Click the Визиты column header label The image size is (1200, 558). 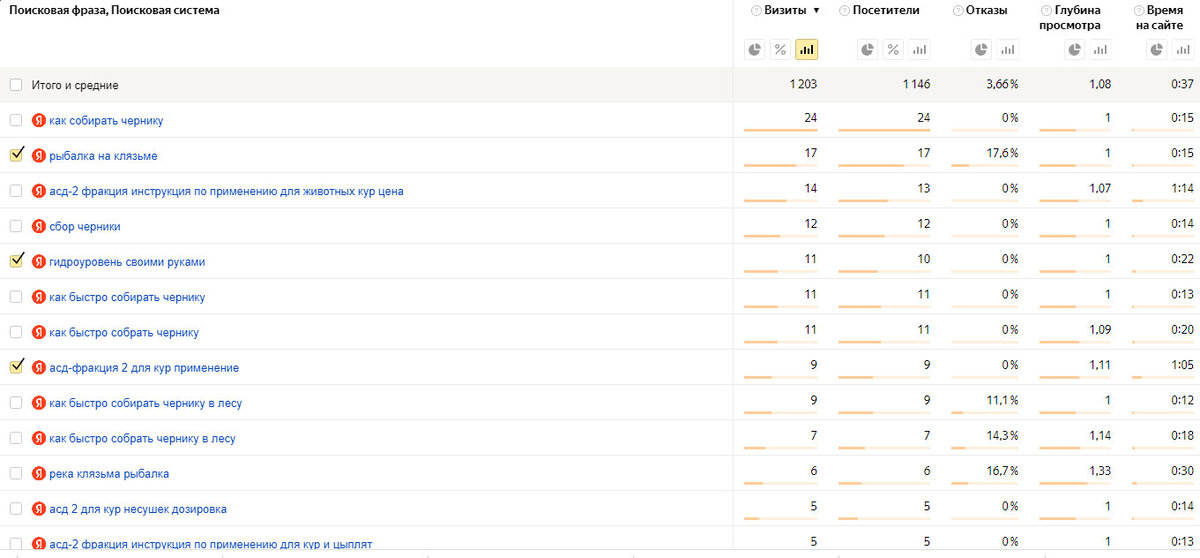pyautogui.click(x=786, y=11)
